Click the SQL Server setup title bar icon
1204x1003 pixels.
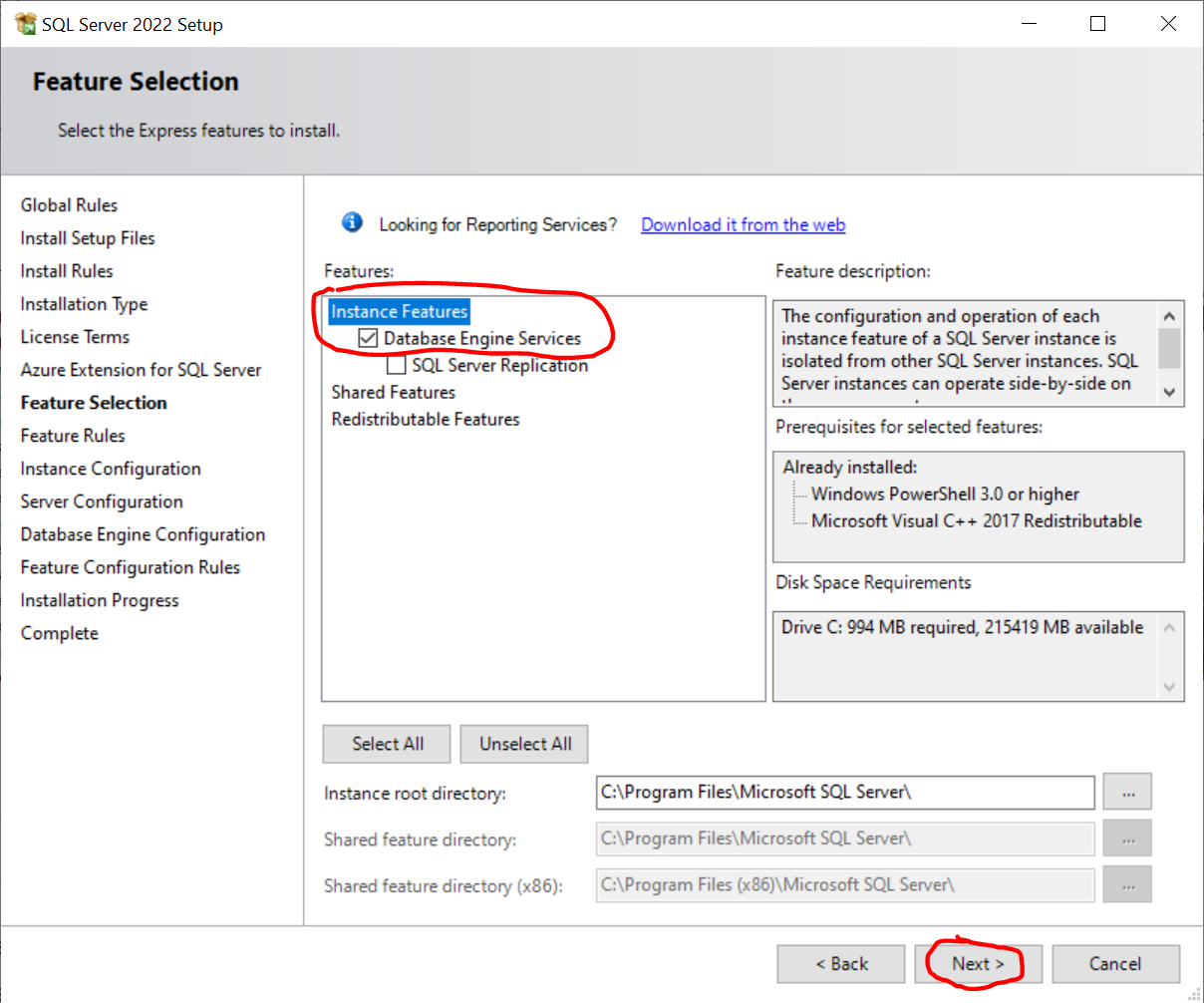click(x=25, y=24)
